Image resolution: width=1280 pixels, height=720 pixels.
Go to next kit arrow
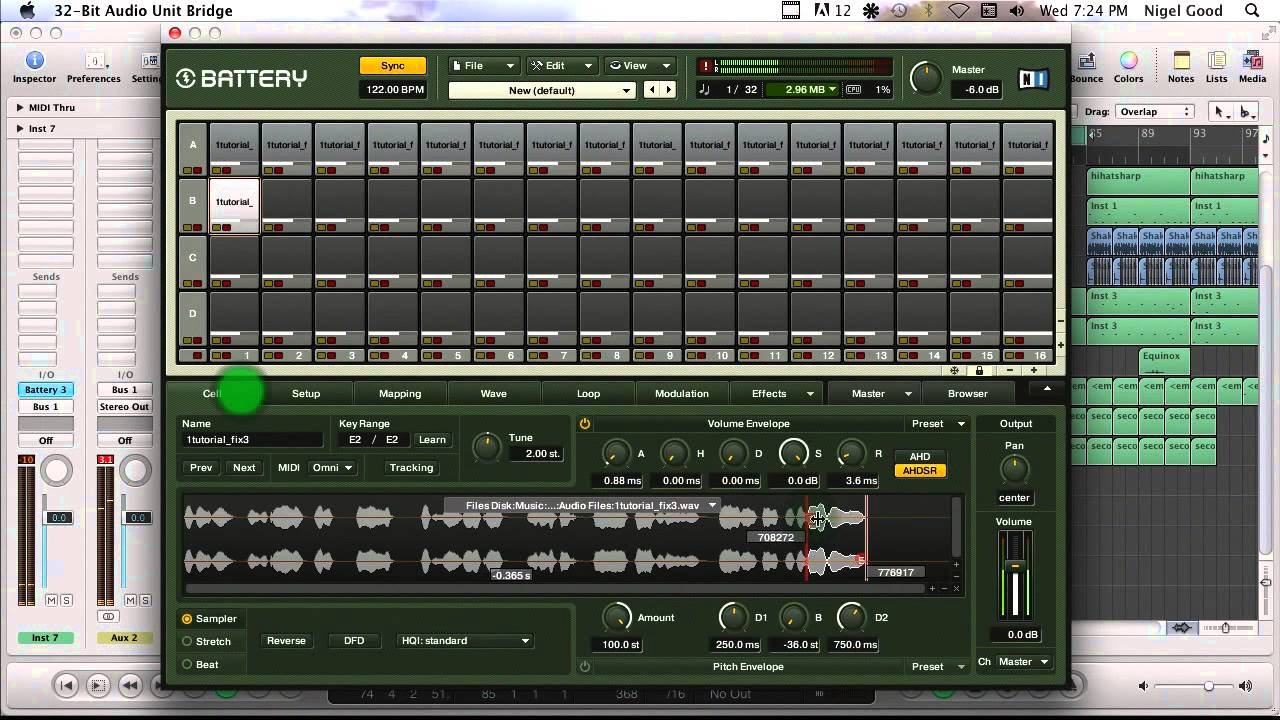(x=669, y=90)
